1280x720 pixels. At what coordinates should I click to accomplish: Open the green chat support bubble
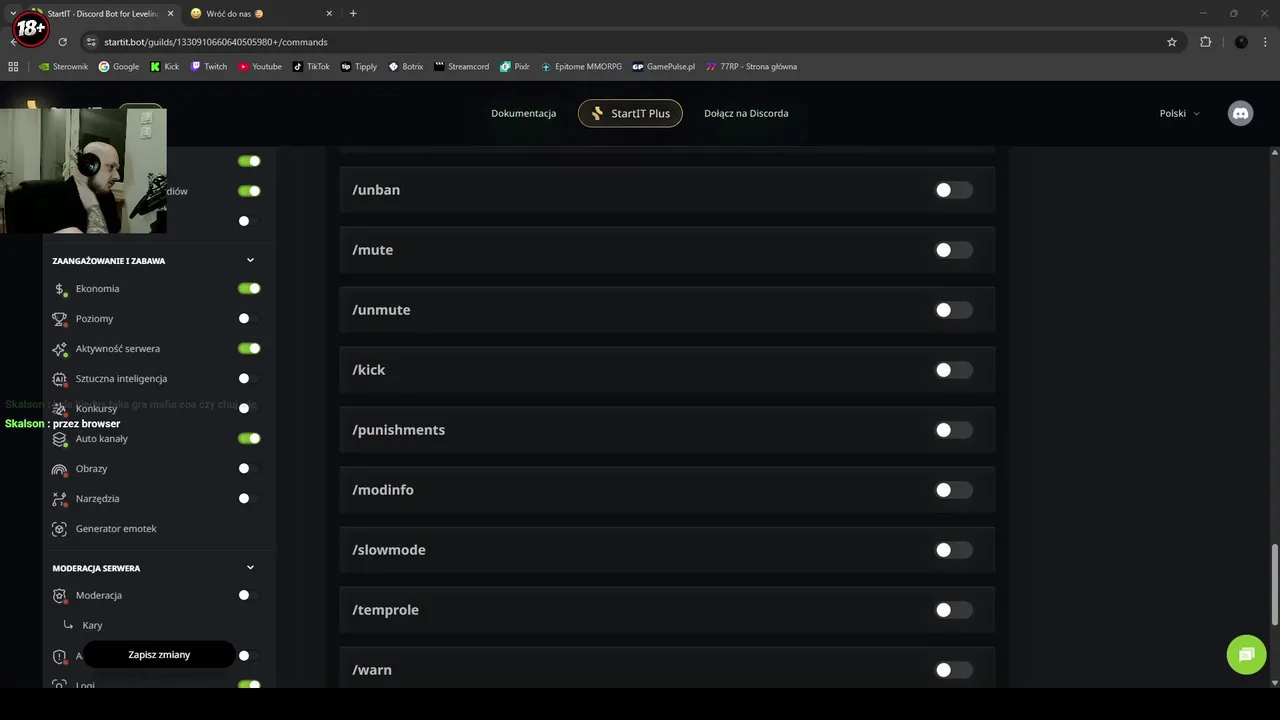pyautogui.click(x=1246, y=655)
